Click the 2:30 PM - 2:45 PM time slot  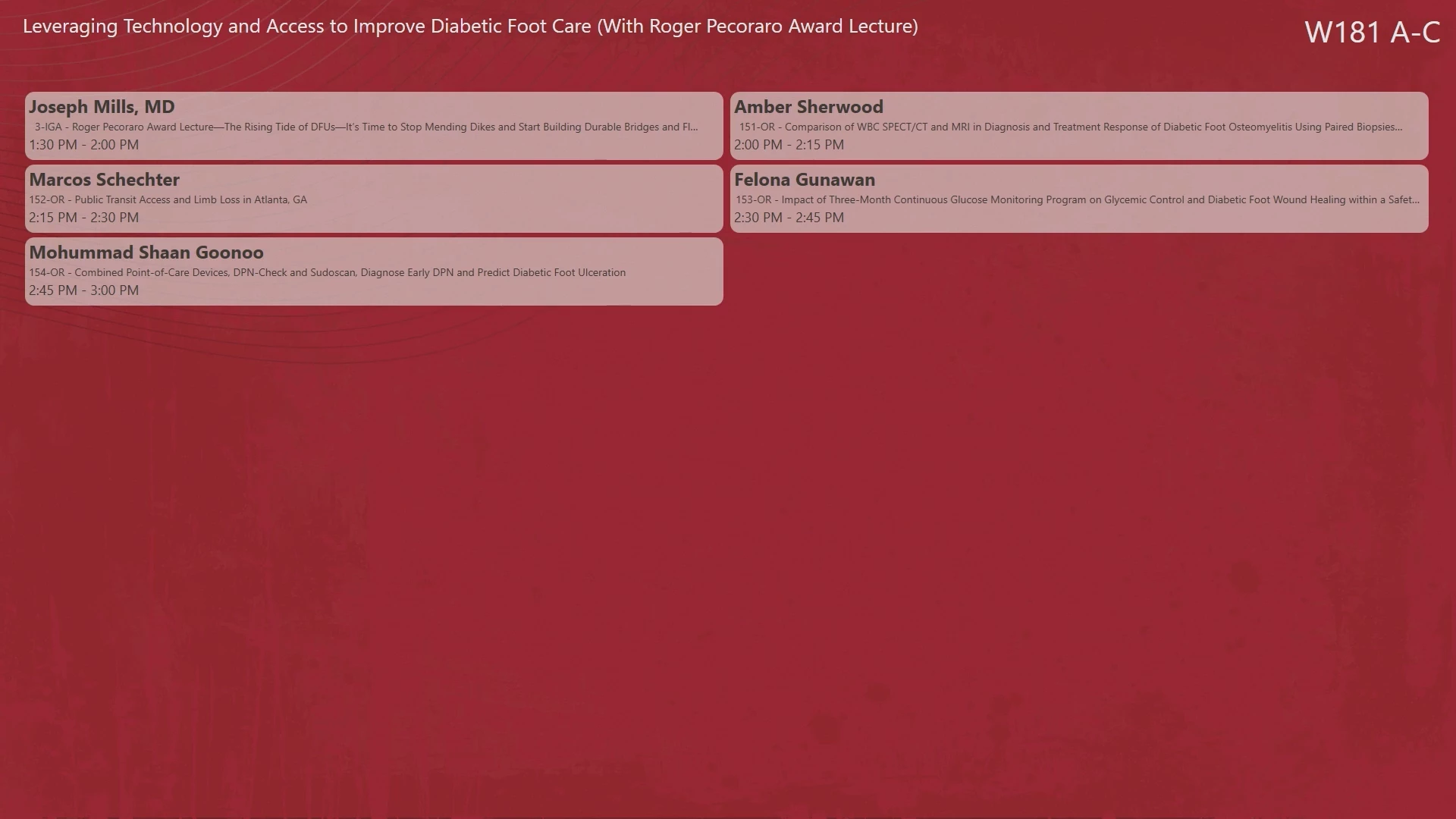pyautogui.click(x=789, y=218)
